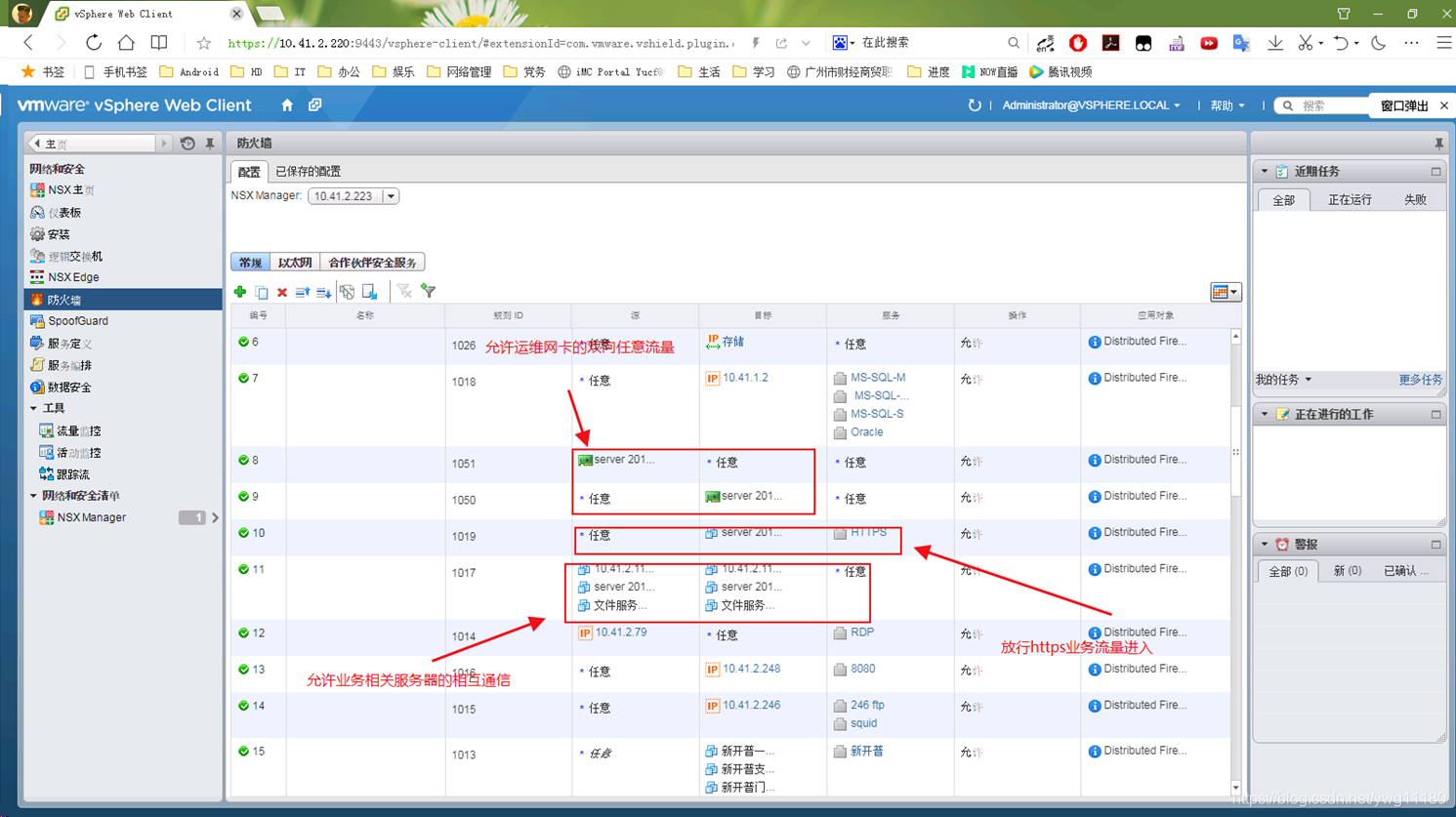Select the Configuration tab

249,172
